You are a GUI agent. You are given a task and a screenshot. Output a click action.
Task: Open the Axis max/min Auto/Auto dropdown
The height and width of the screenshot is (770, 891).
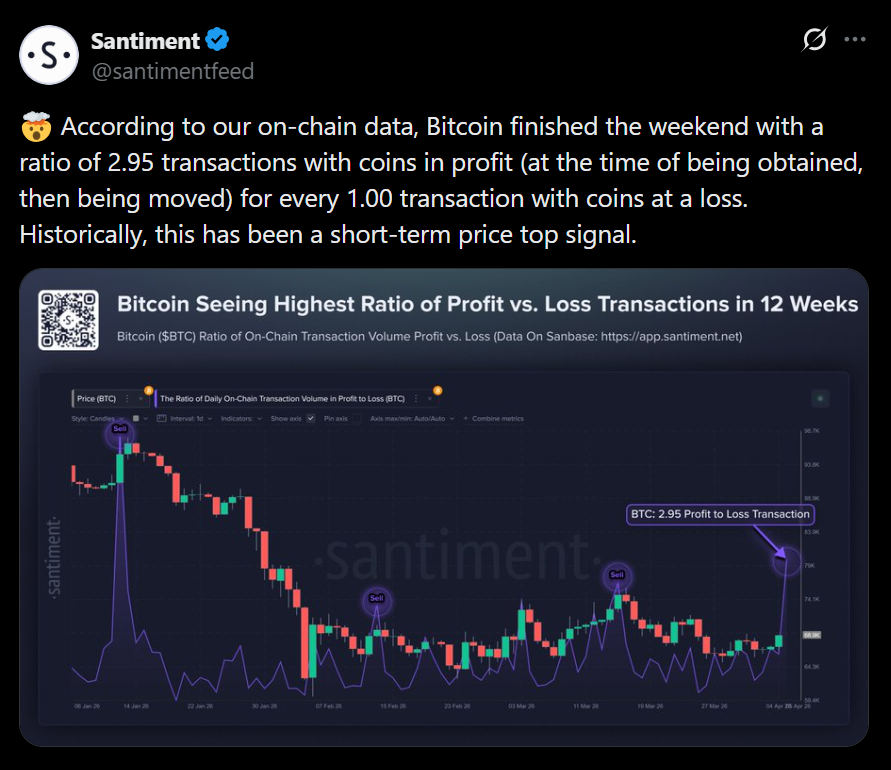(408, 418)
